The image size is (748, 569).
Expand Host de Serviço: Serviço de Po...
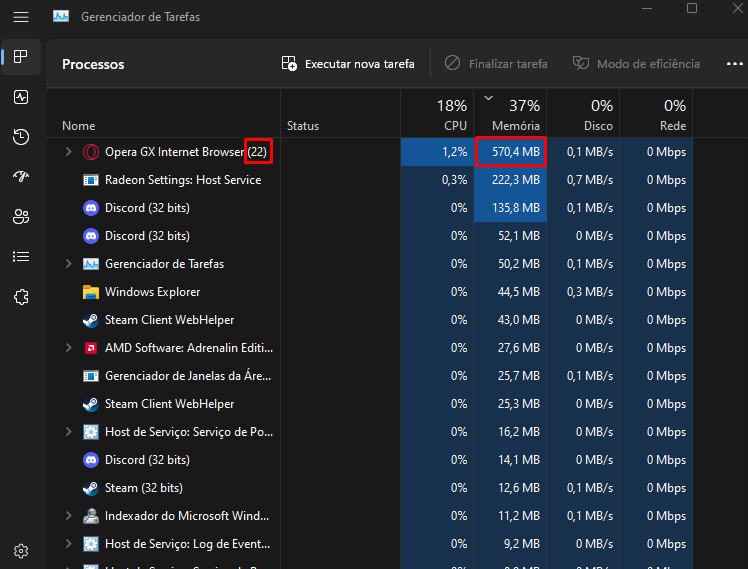pos(68,432)
